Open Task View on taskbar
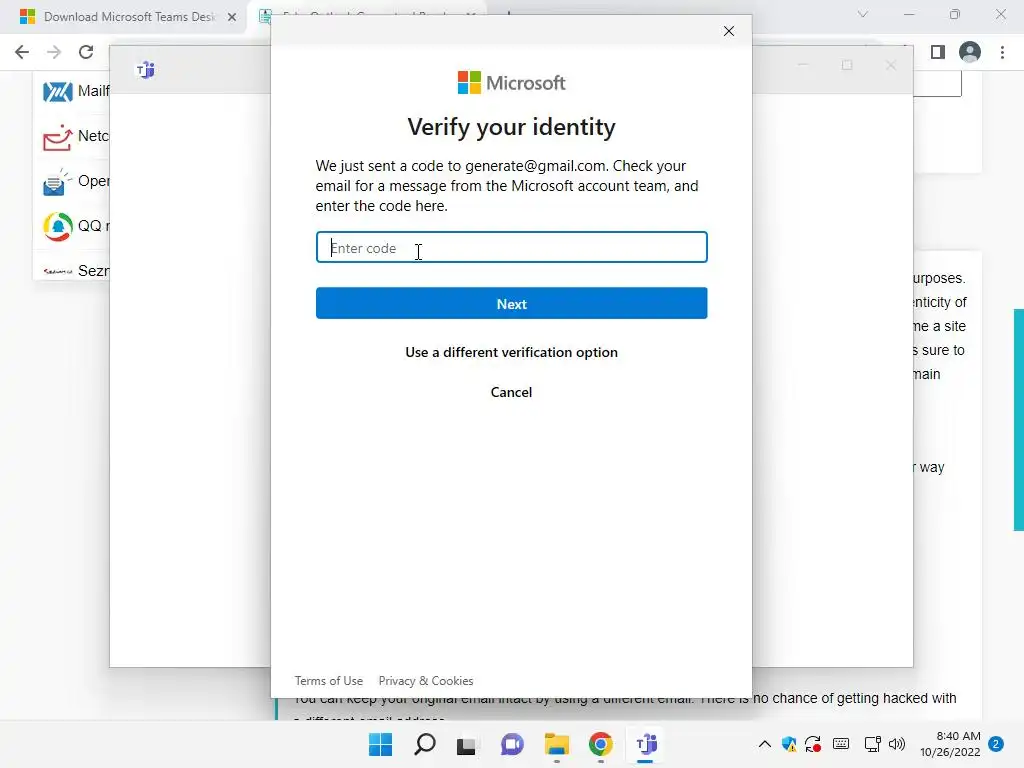The width and height of the screenshot is (1024, 768). coord(466,745)
